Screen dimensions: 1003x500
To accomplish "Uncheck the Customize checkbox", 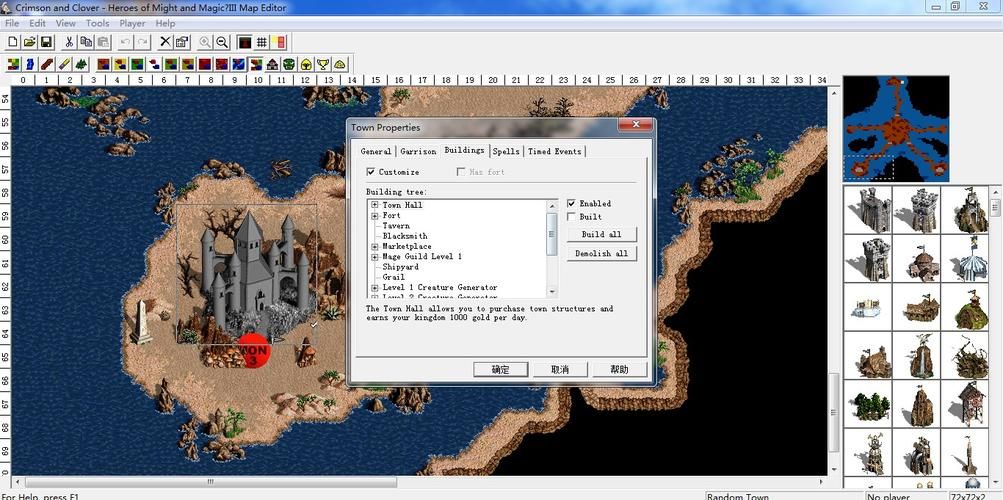I will pyautogui.click(x=371, y=172).
